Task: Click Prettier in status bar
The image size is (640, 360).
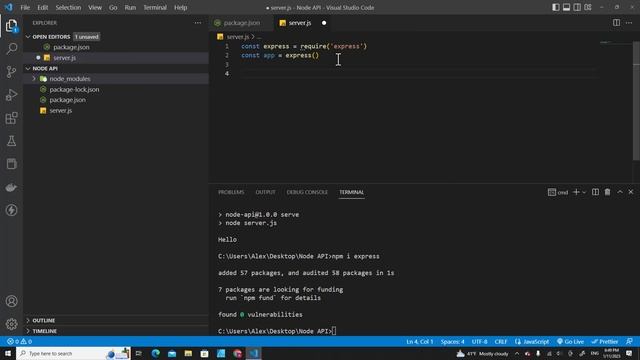Action: pos(604,342)
